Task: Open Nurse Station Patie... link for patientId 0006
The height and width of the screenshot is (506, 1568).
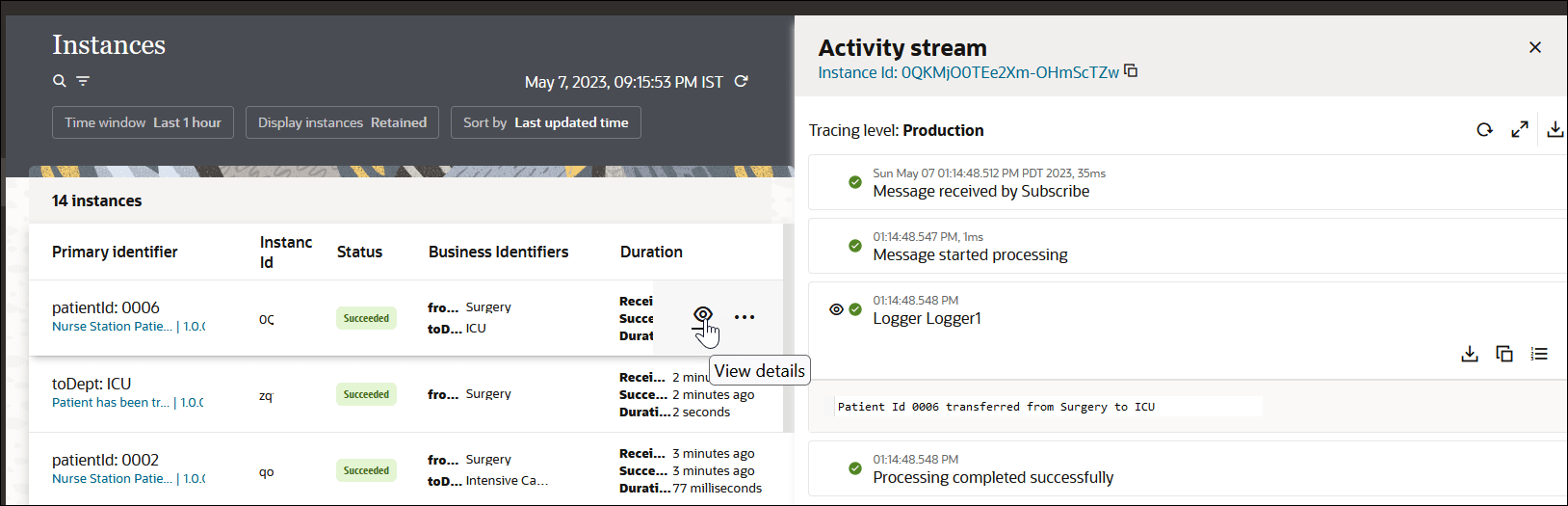Action: click(x=112, y=327)
